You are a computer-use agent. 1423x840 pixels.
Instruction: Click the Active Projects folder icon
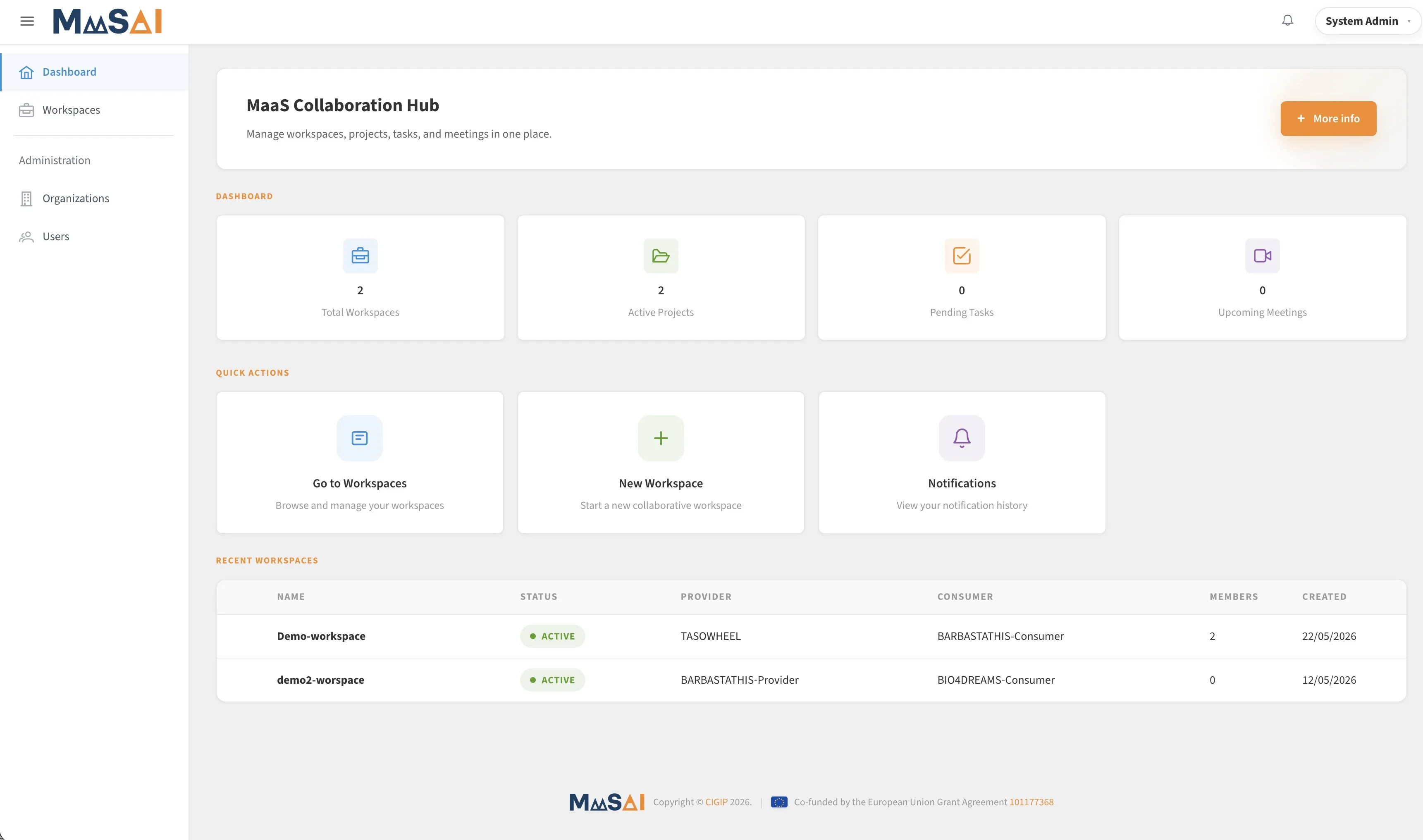click(661, 256)
